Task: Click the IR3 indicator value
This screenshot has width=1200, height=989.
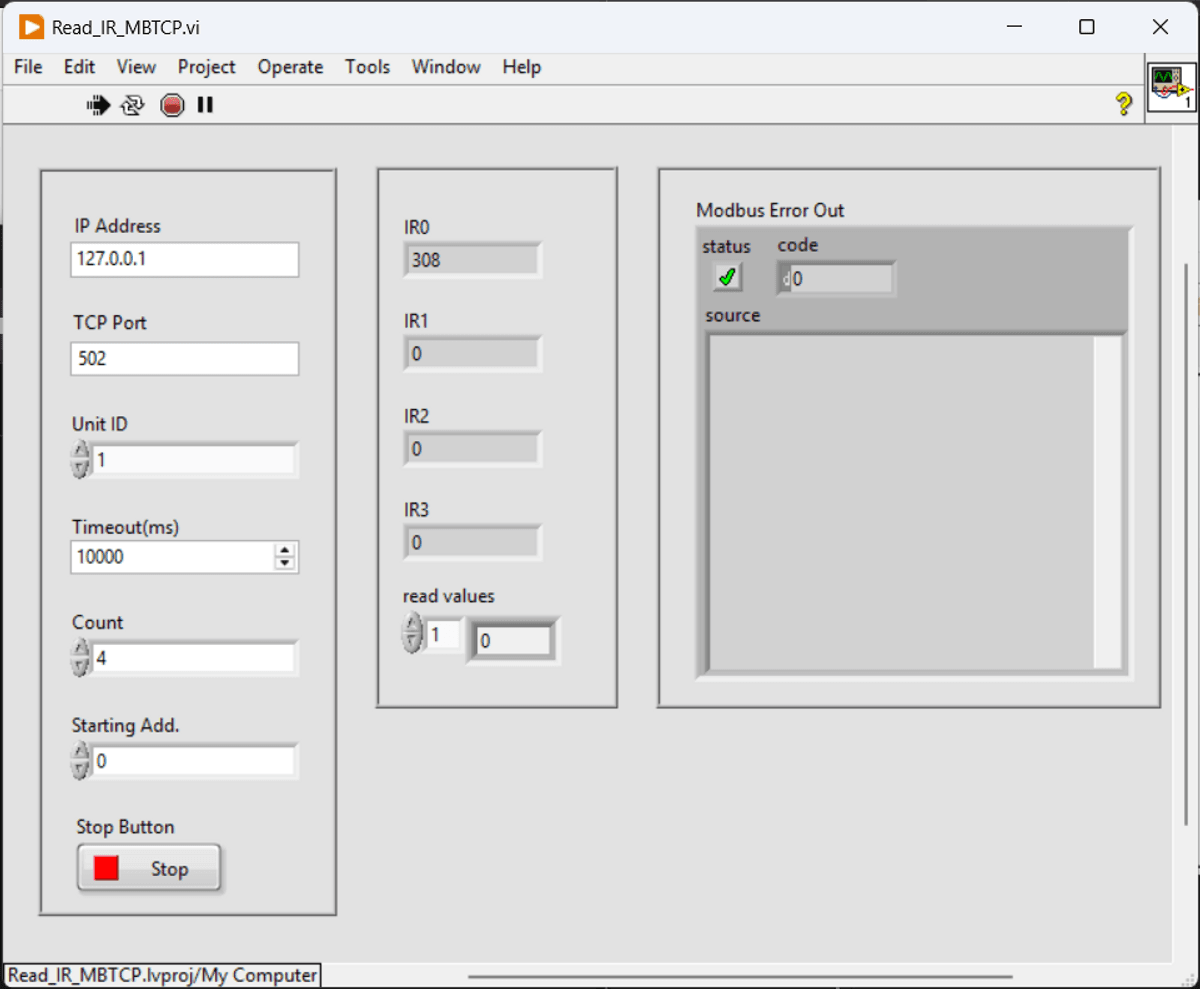Action: (472, 543)
